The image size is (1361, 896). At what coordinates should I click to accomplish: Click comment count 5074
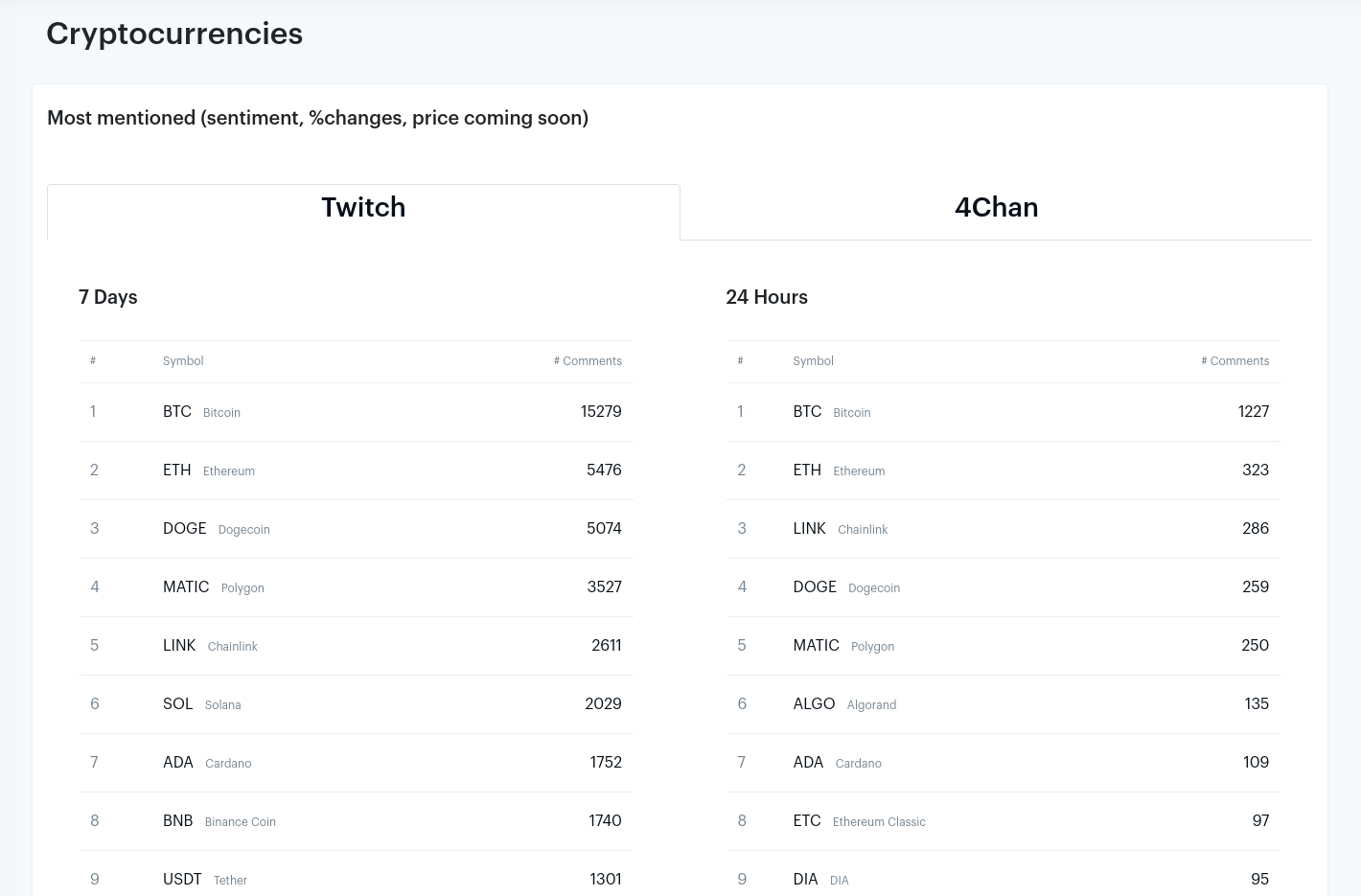[604, 529]
